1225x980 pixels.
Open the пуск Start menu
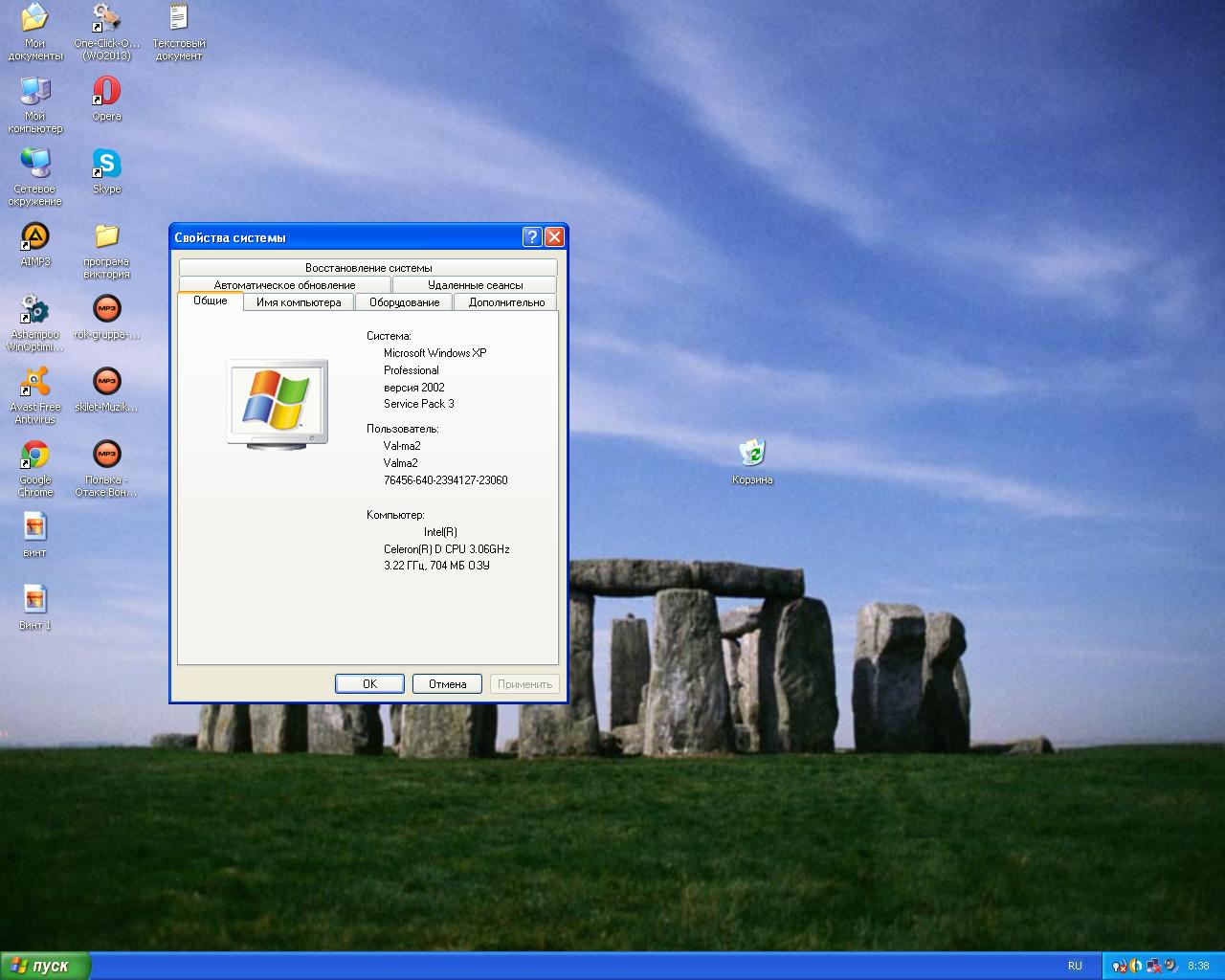pyautogui.click(x=45, y=966)
